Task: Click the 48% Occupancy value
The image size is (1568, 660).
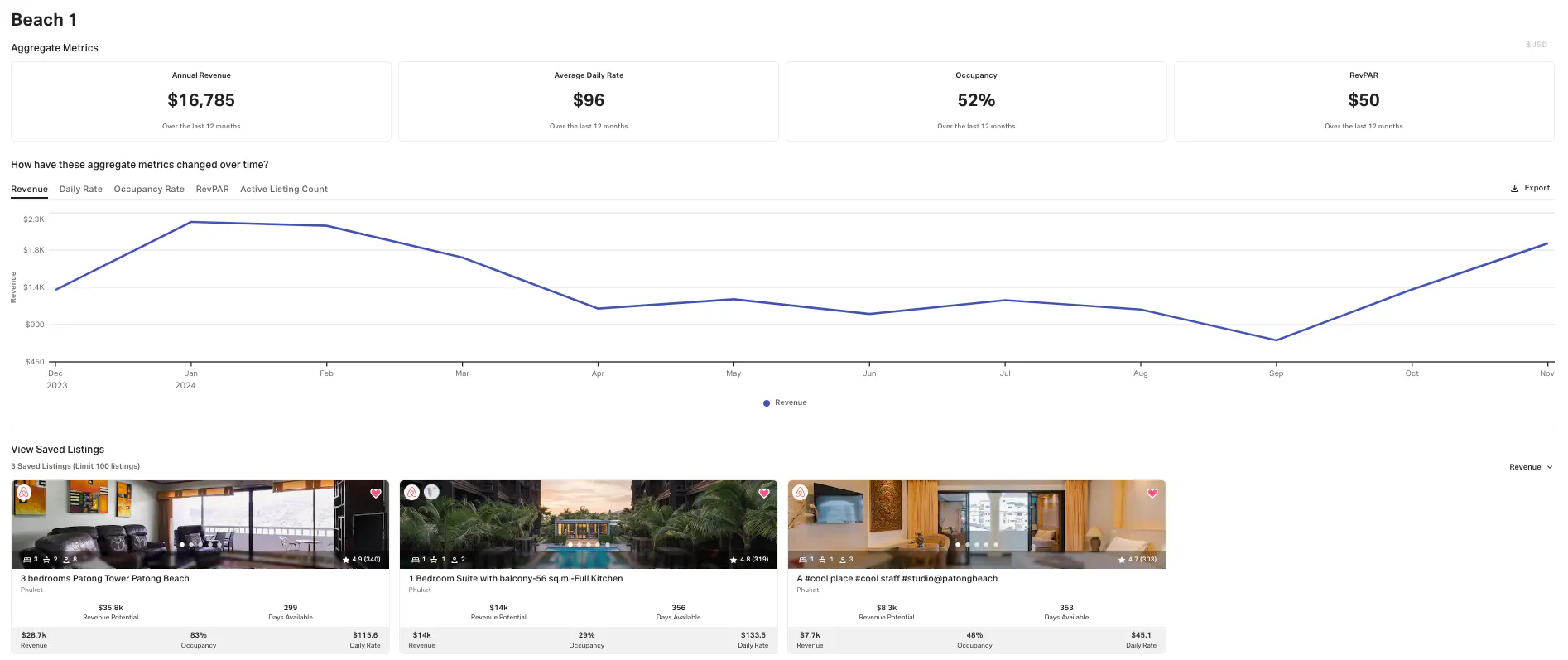Action: (975, 635)
